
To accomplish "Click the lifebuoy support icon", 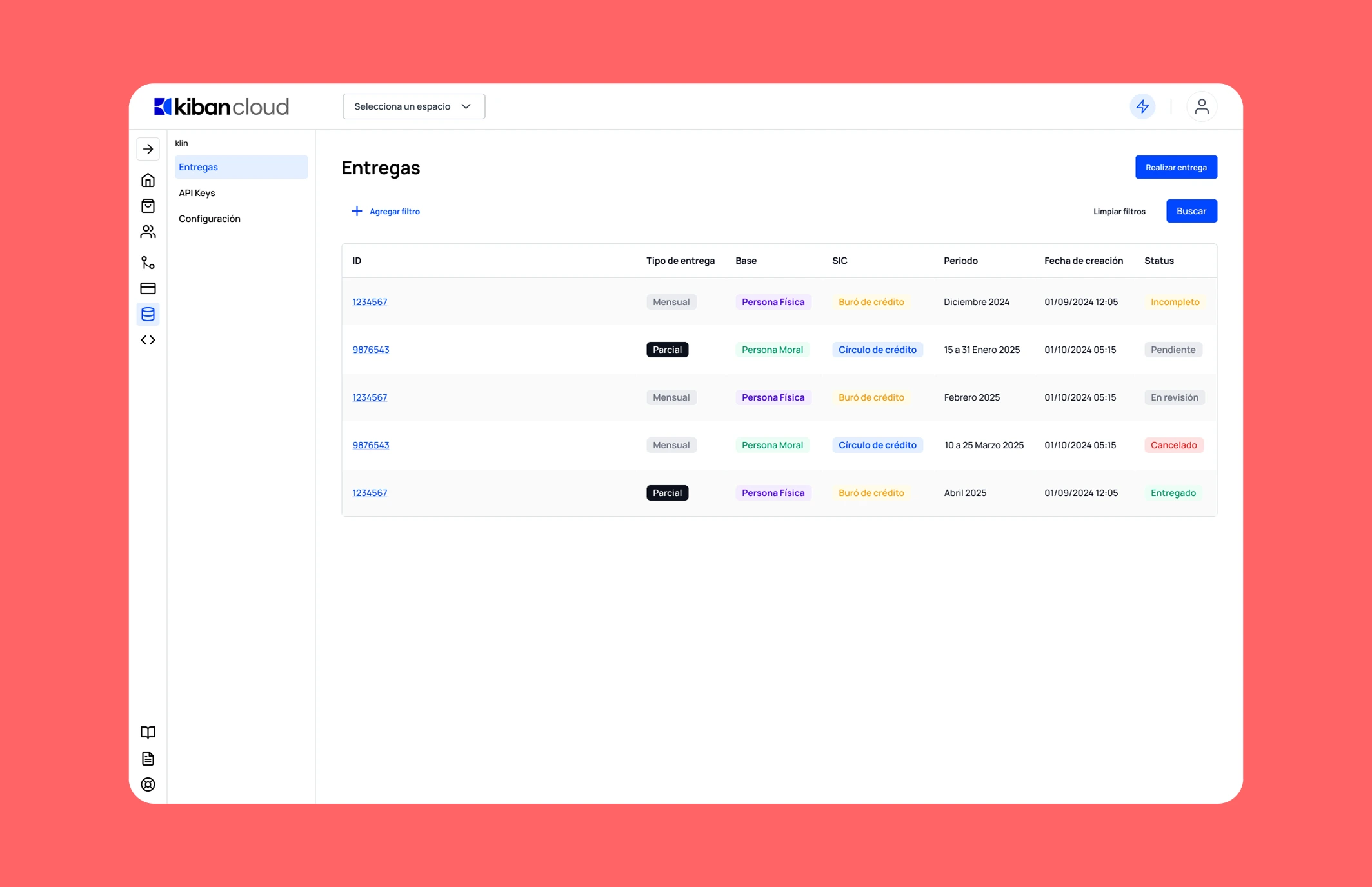I will [x=148, y=784].
